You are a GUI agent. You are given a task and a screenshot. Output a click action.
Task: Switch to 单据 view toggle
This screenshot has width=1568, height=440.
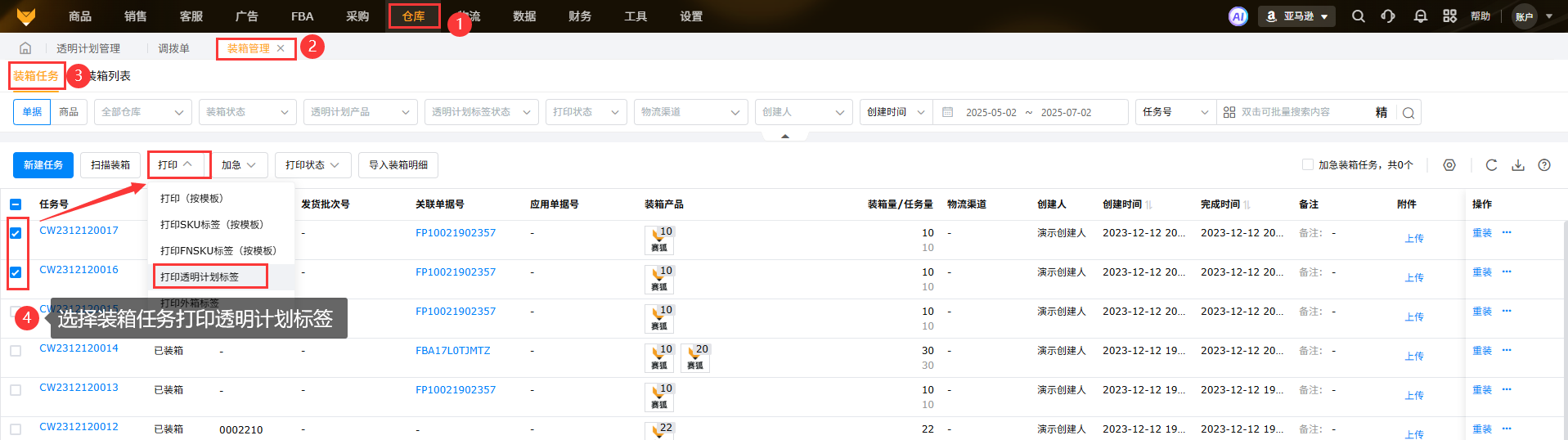click(32, 112)
